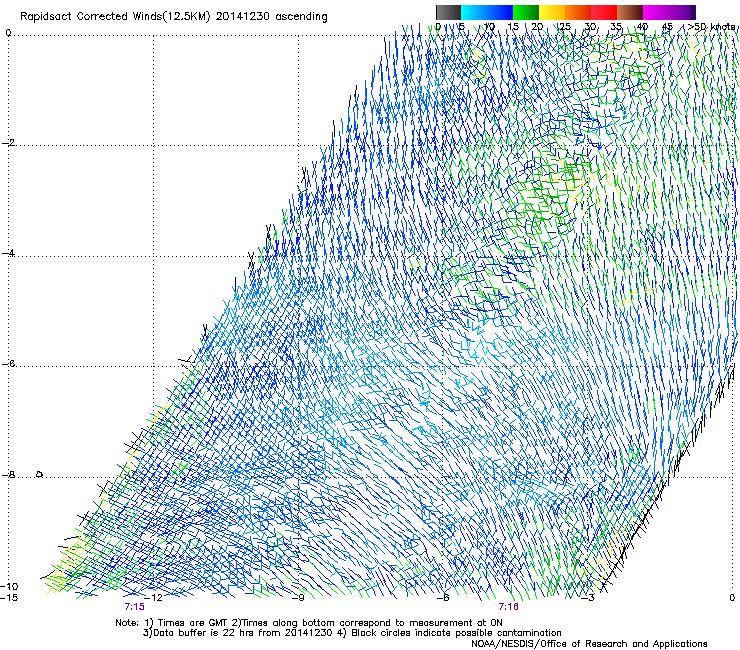The height and width of the screenshot is (650, 740).
Task: Click the -12 longitude axis label
Action: pyautogui.click(x=152, y=598)
